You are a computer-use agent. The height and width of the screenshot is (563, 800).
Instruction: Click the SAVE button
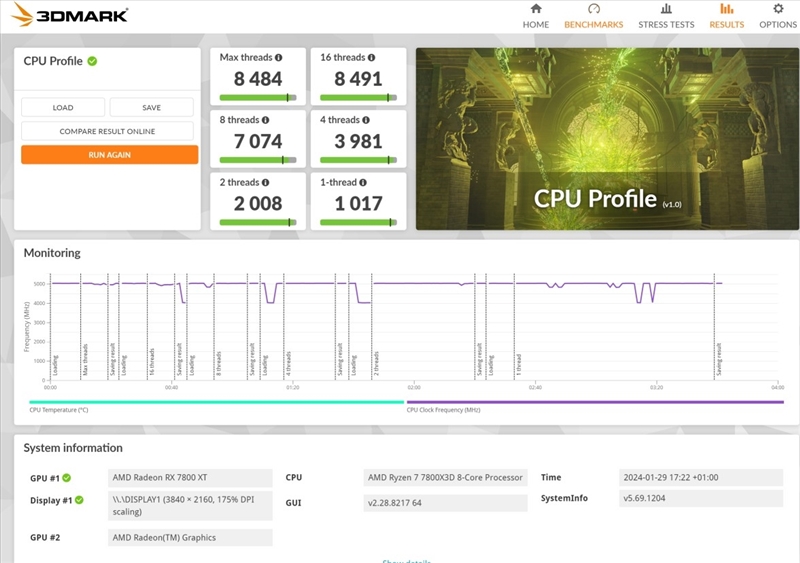[152, 107]
